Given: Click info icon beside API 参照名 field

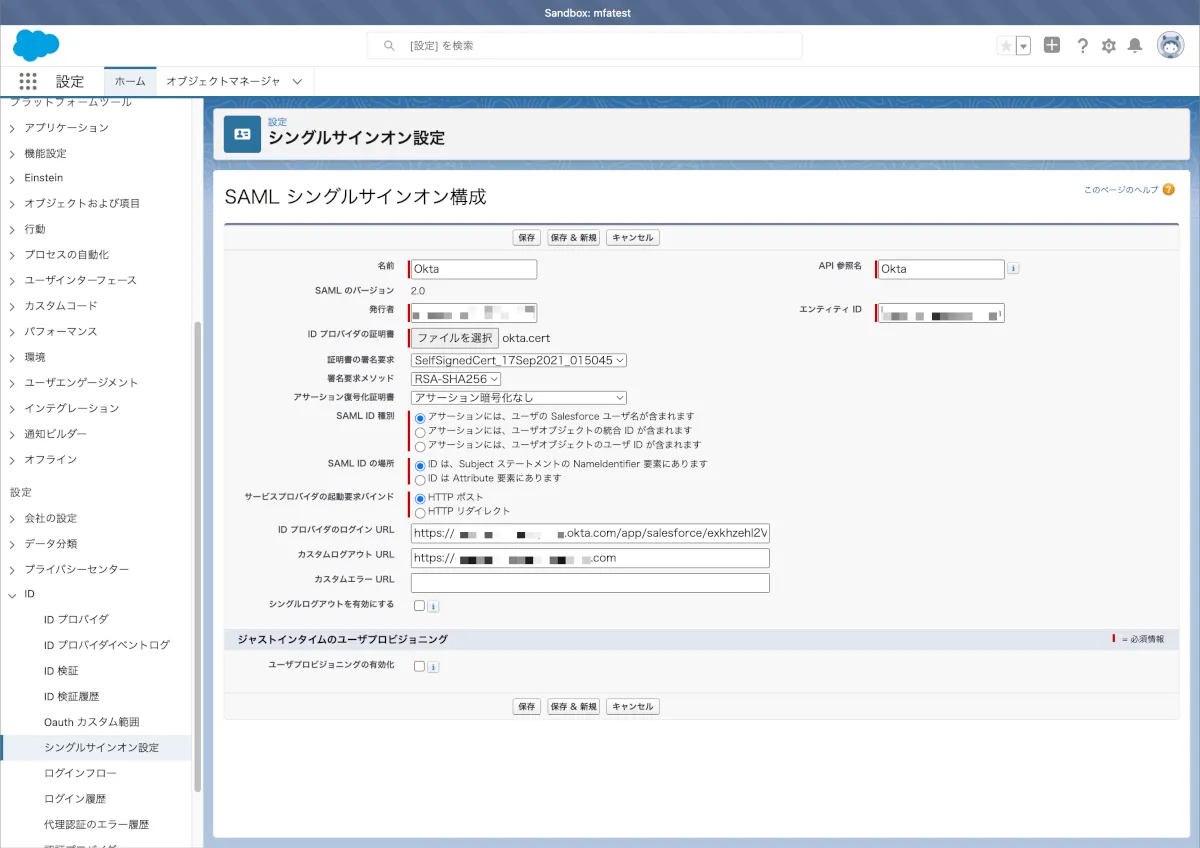Looking at the screenshot, I should 1013,269.
